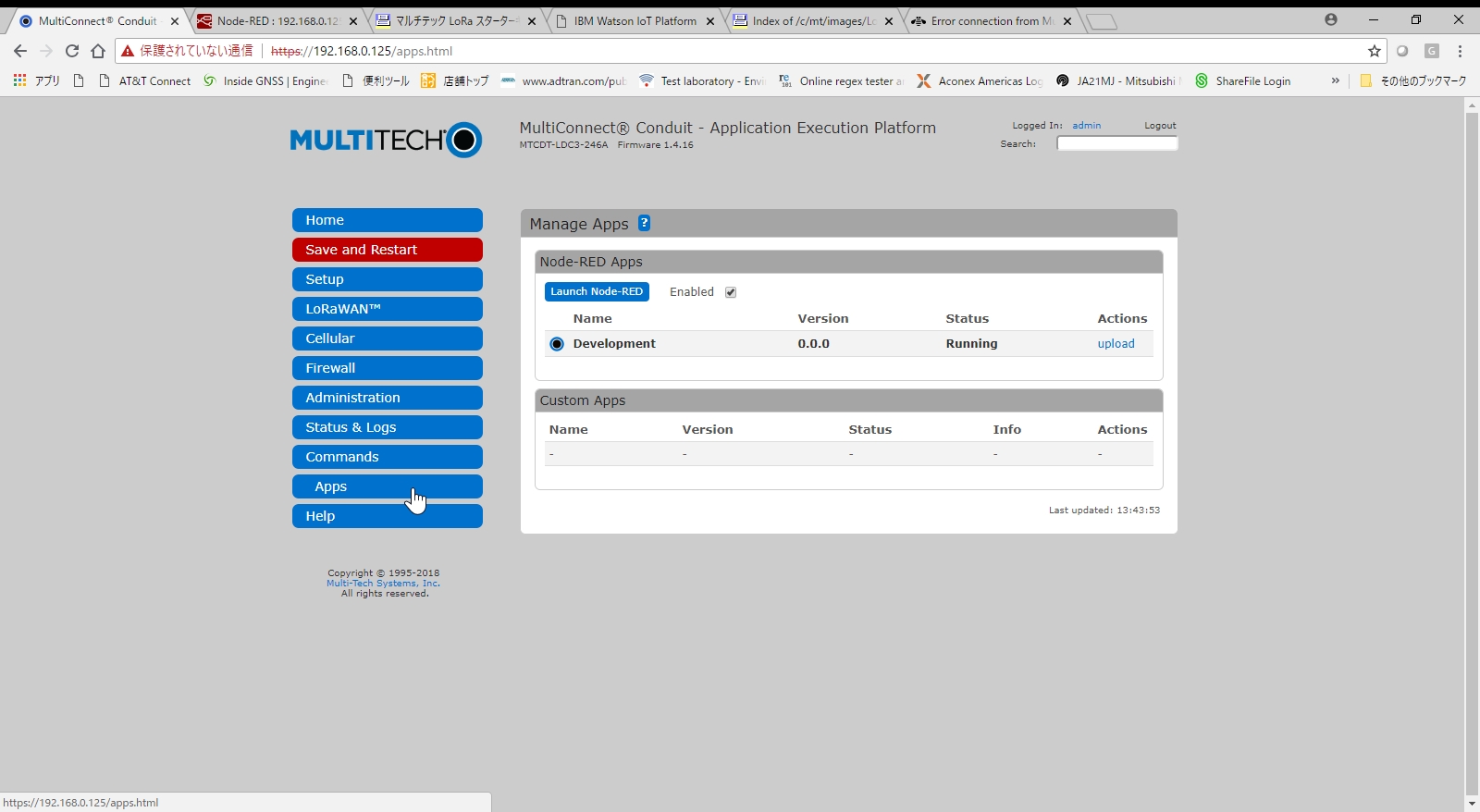The width and height of the screenshot is (1480, 812).
Task: Switch to the IBM Watson IoT Platform tab
Action: coord(635,21)
